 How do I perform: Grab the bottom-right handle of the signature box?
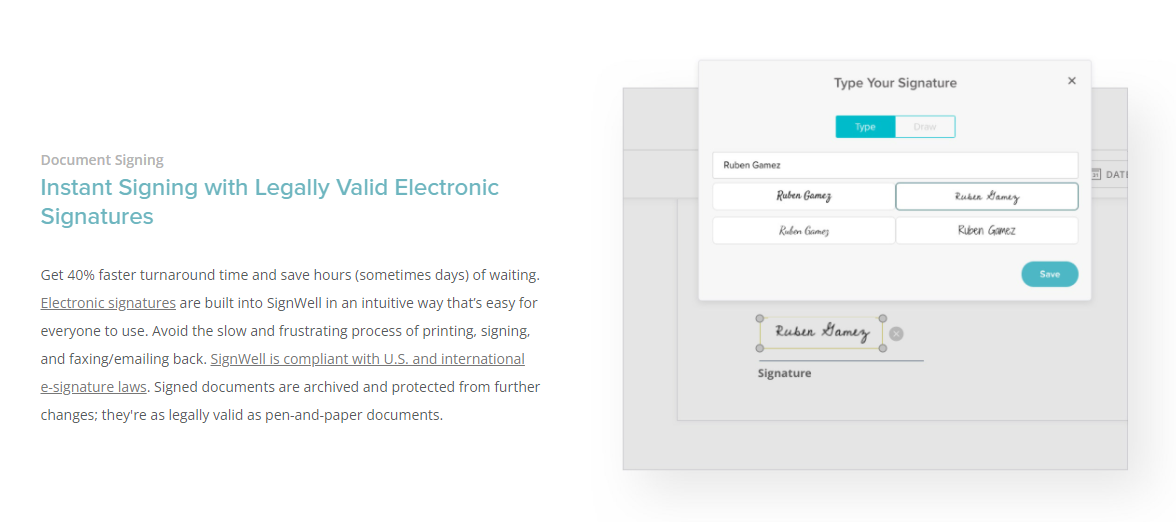pos(883,348)
